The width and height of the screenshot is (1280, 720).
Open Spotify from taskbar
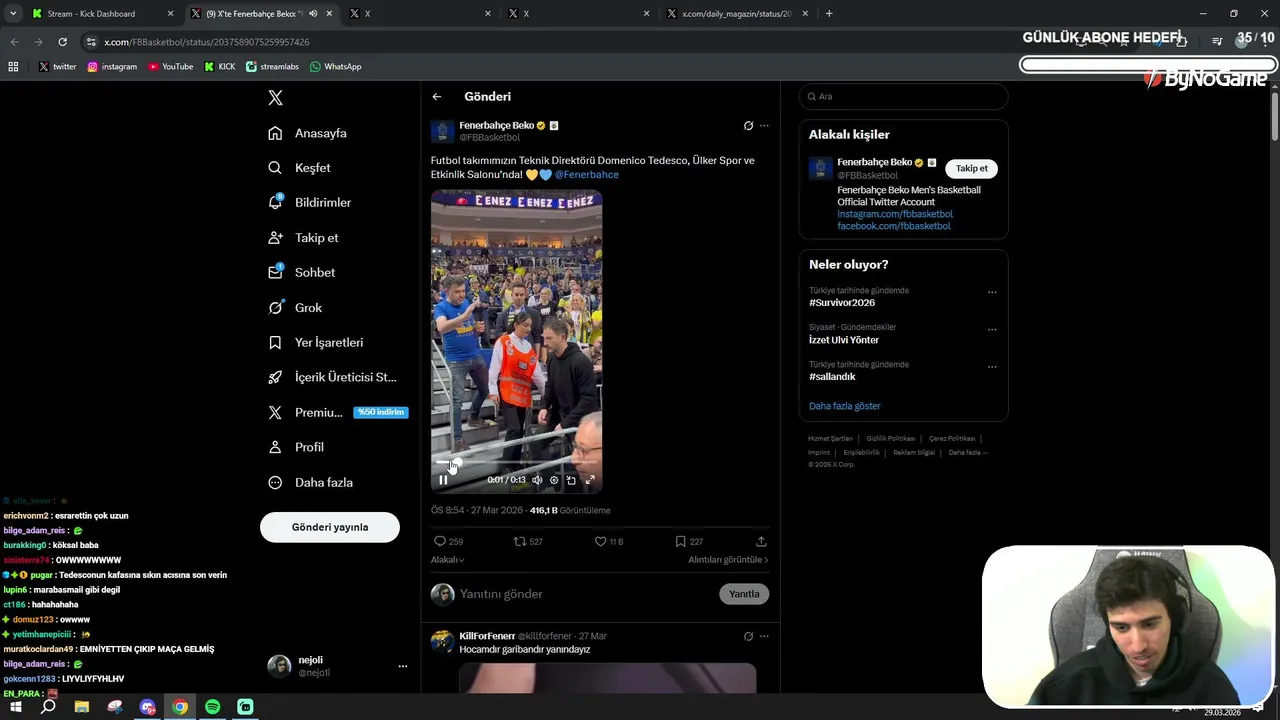[x=213, y=707]
